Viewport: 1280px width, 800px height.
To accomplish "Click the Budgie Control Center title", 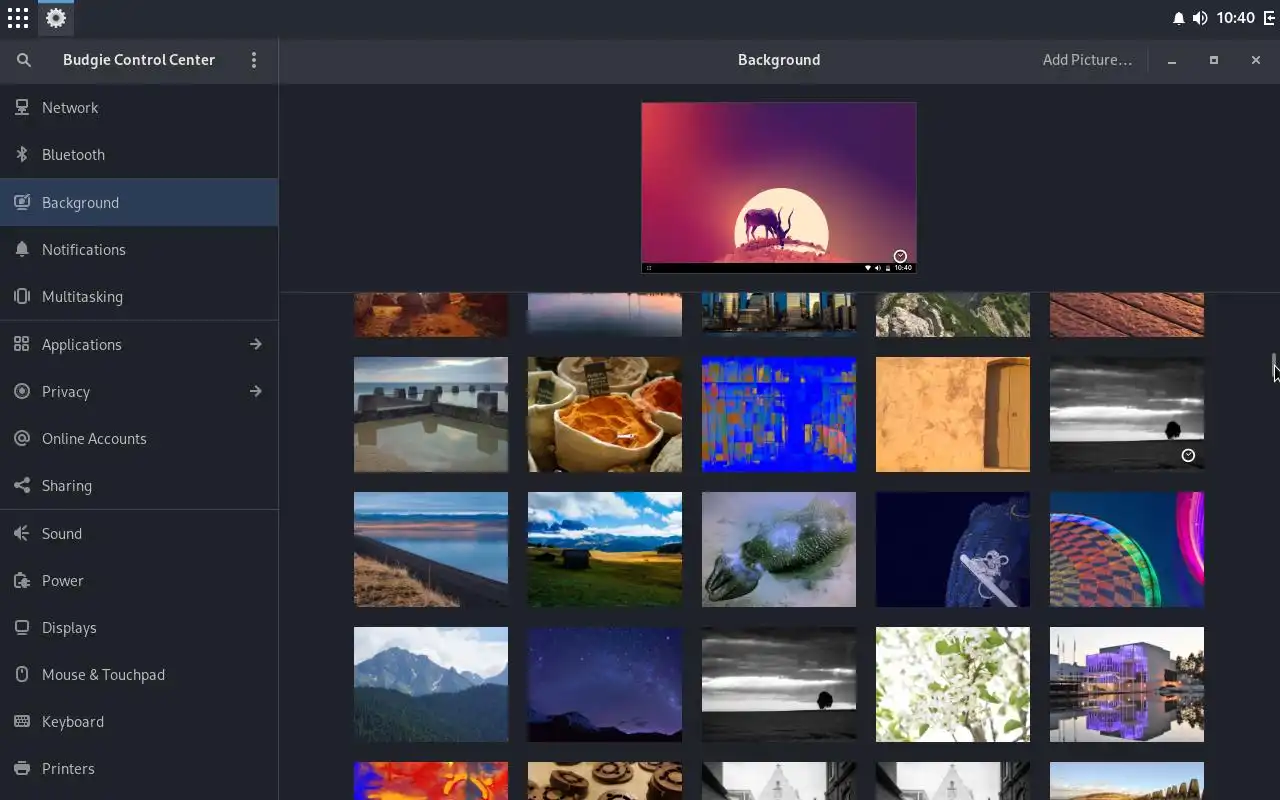I will [139, 60].
